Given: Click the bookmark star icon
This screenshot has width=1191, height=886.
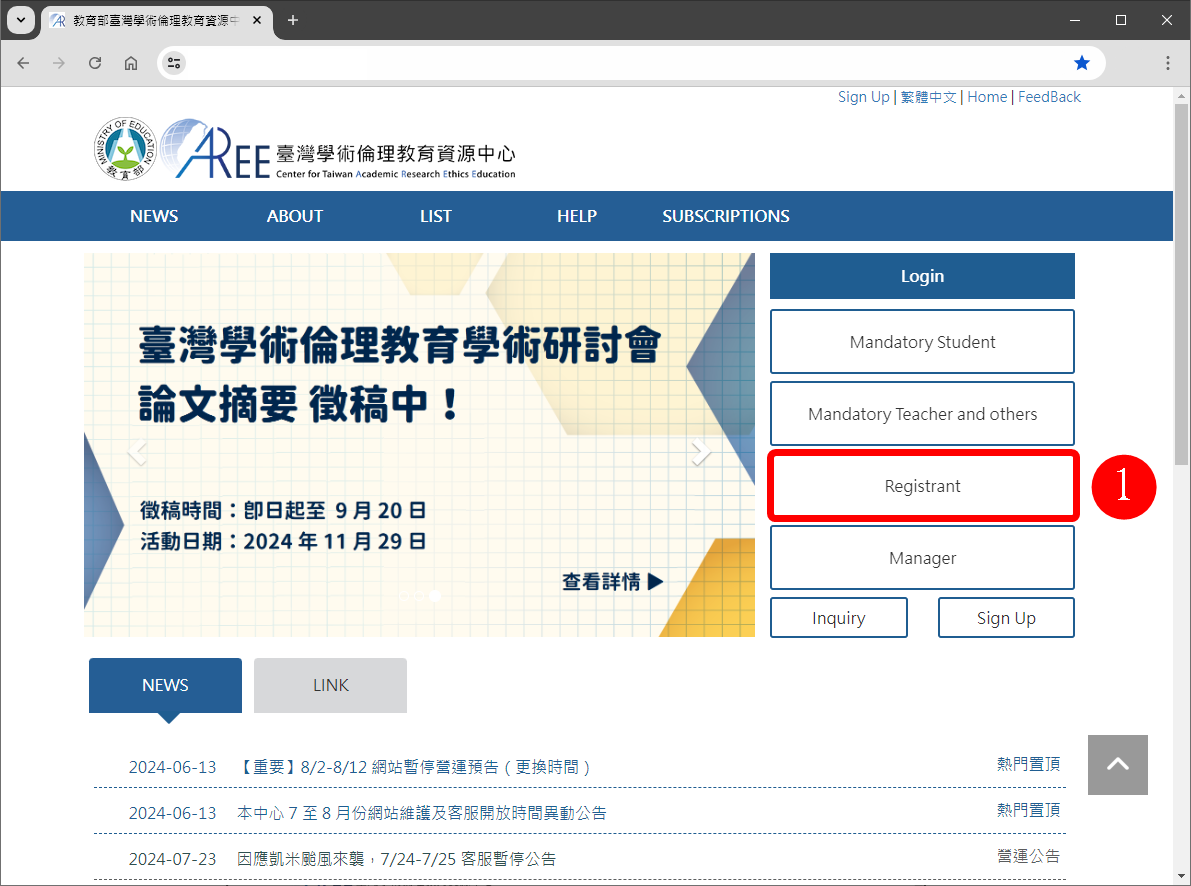Looking at the screenshot, I should coord(1082,63).
